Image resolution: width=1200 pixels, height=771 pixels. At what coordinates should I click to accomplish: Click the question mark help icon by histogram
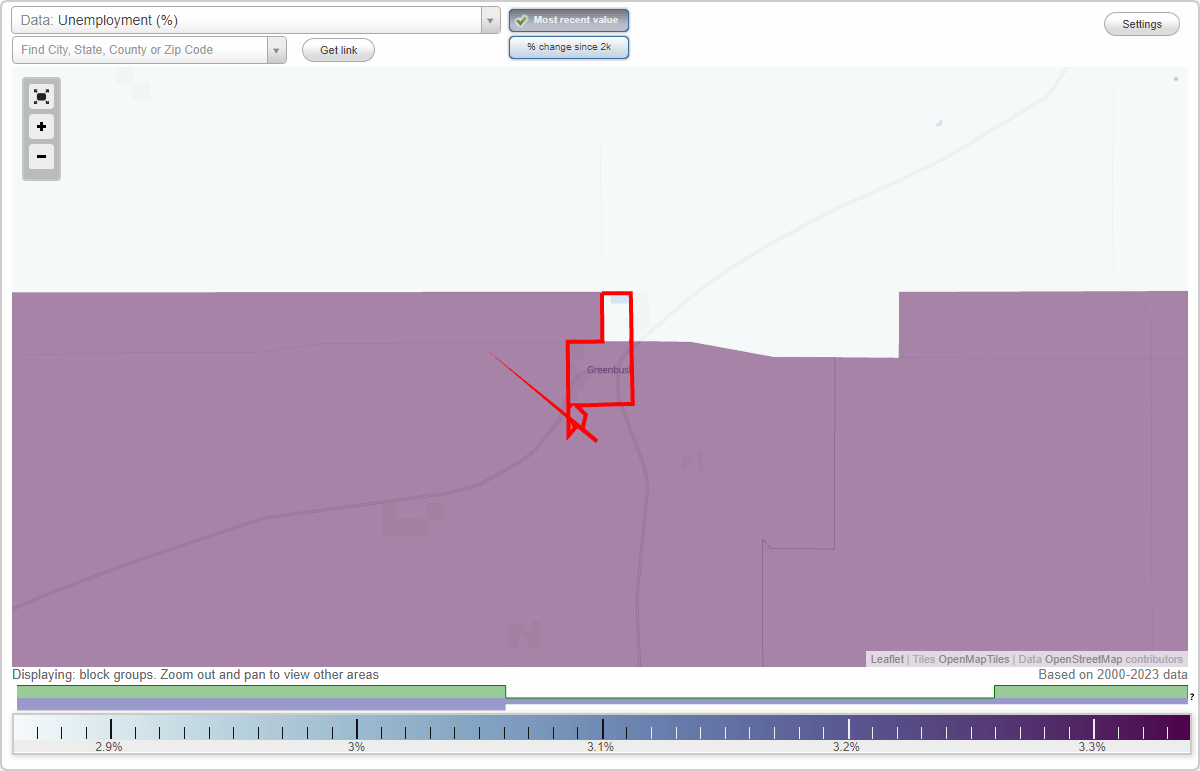tap(1192, 697)
